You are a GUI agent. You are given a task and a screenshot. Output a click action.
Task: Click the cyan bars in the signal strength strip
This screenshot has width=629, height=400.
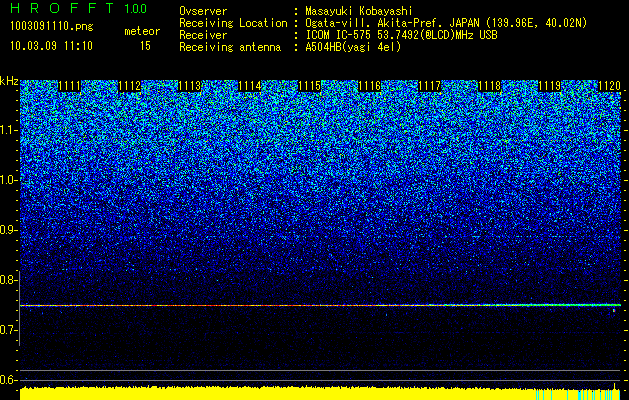click(578, 394)
